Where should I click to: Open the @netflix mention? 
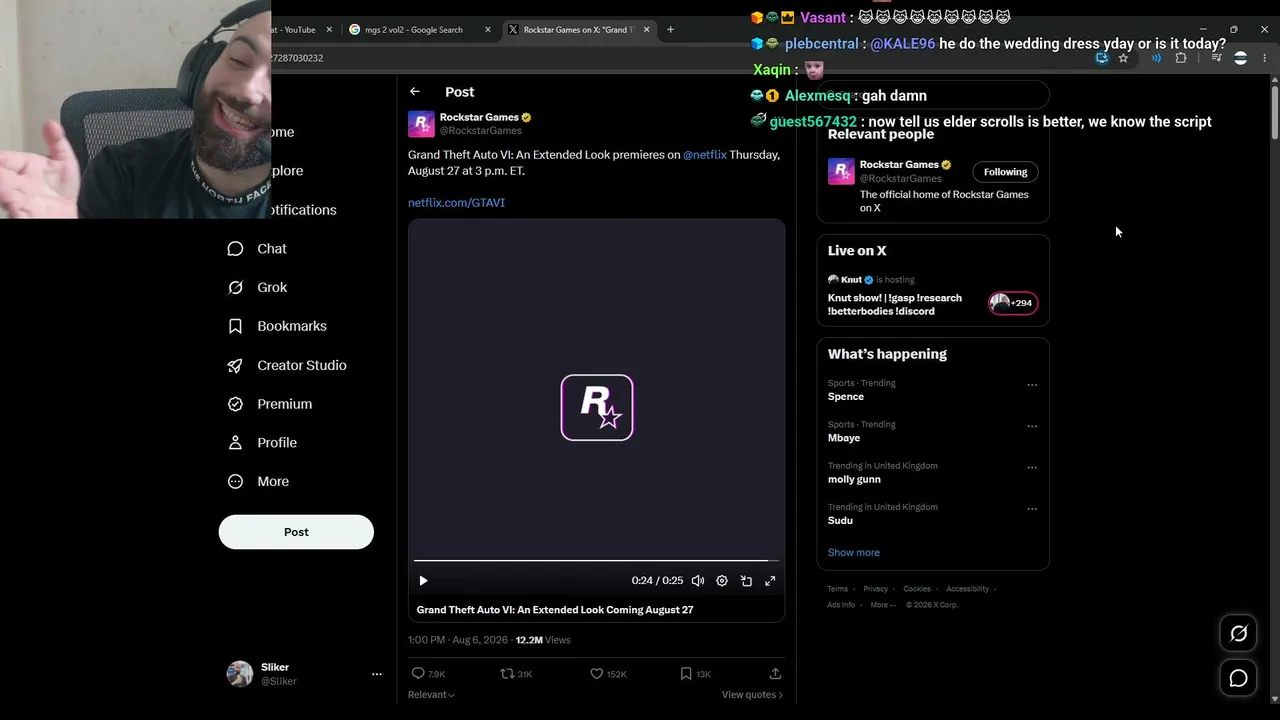pos(705,155)
